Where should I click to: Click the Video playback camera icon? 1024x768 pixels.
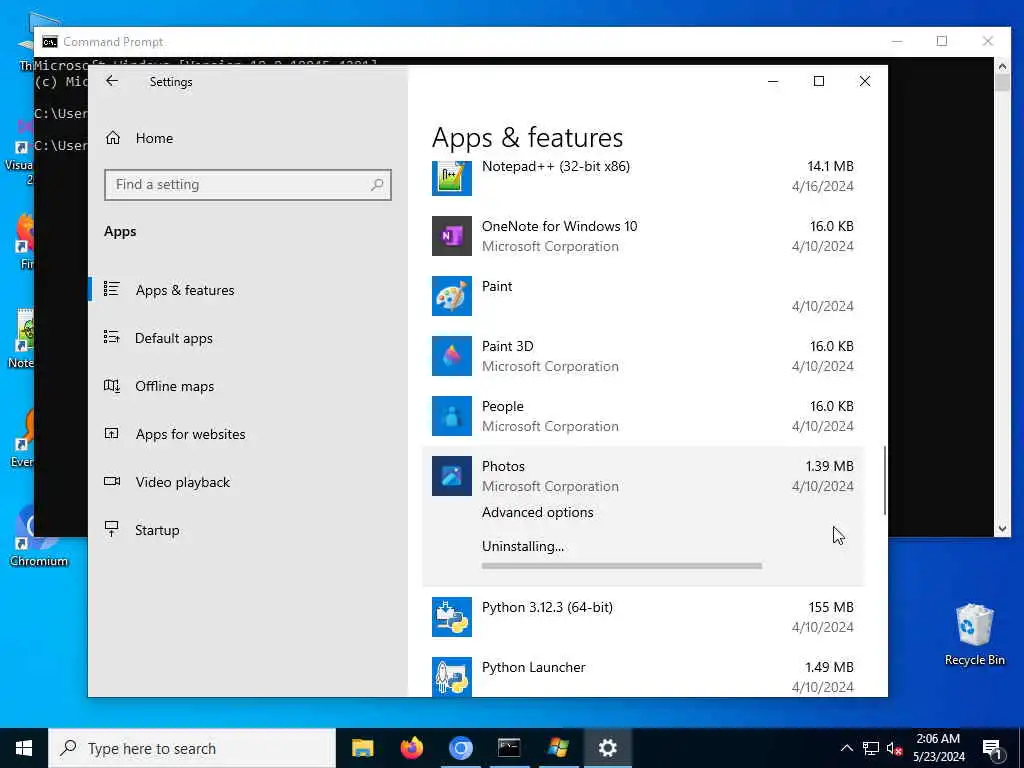(112, 481)
